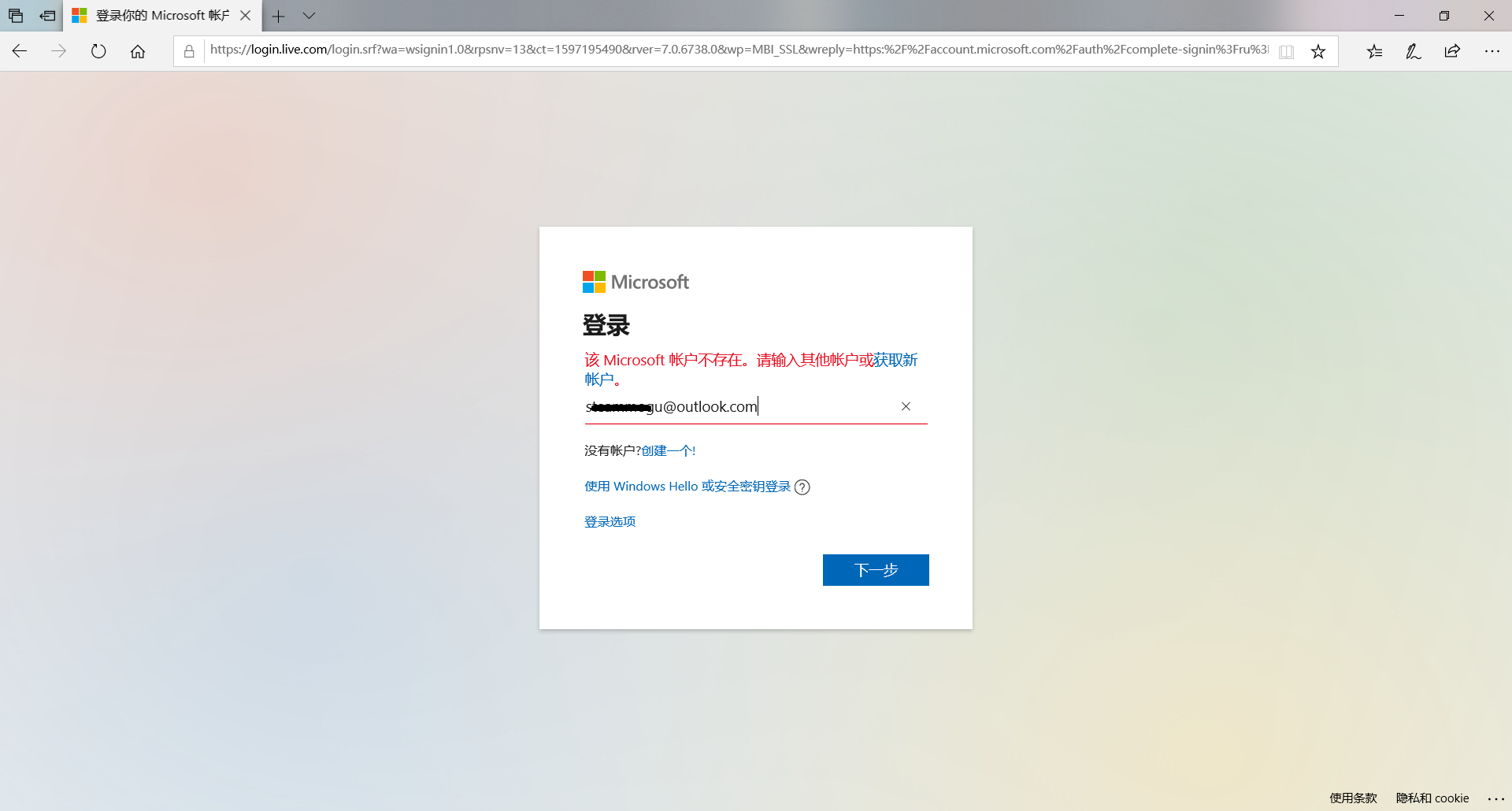
Task: Restore down the browser window
Action: click(x=1444, y=16)
